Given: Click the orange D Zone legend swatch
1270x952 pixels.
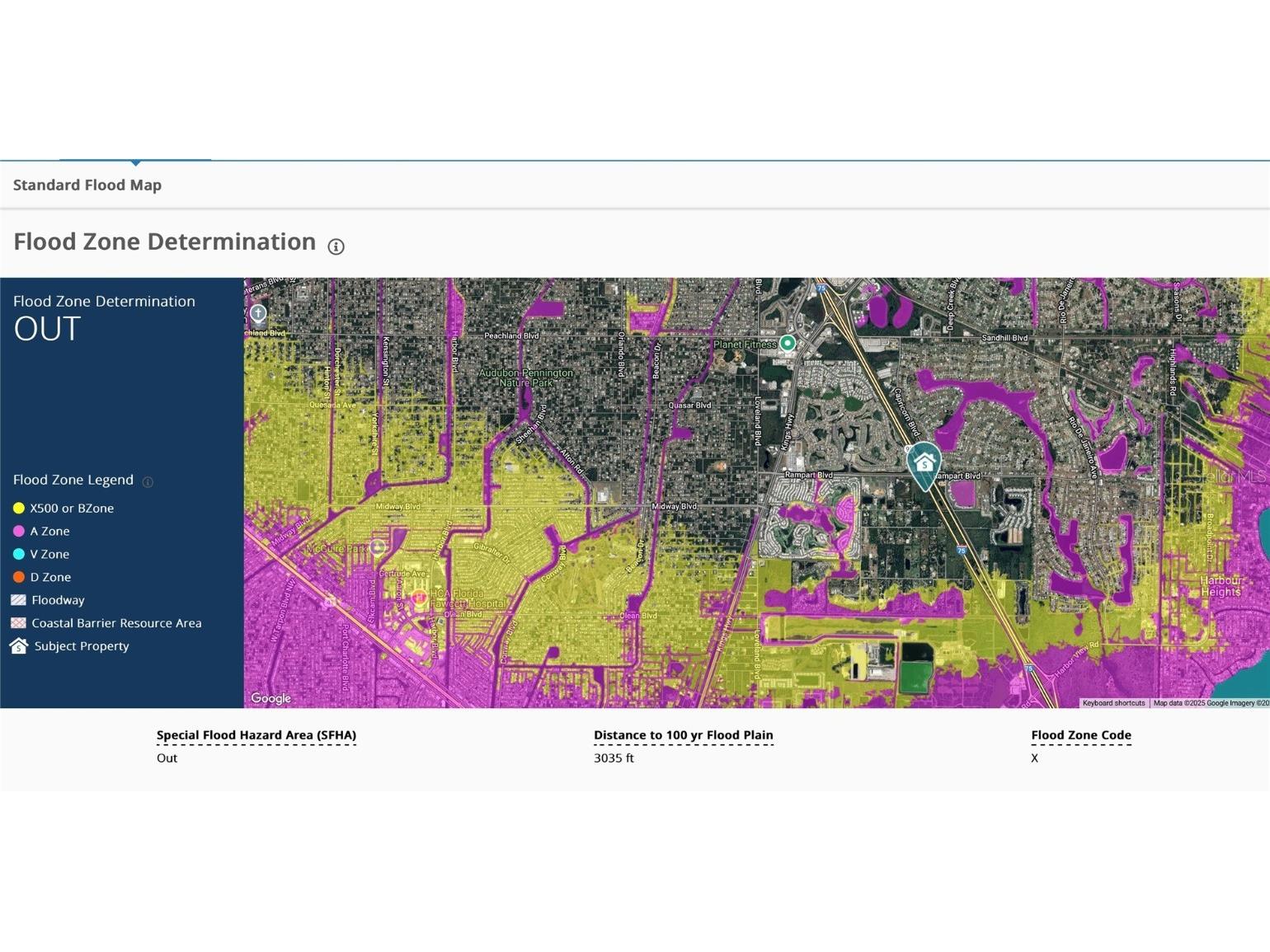Looking at the screenshot, I should [x=19, y=578].
